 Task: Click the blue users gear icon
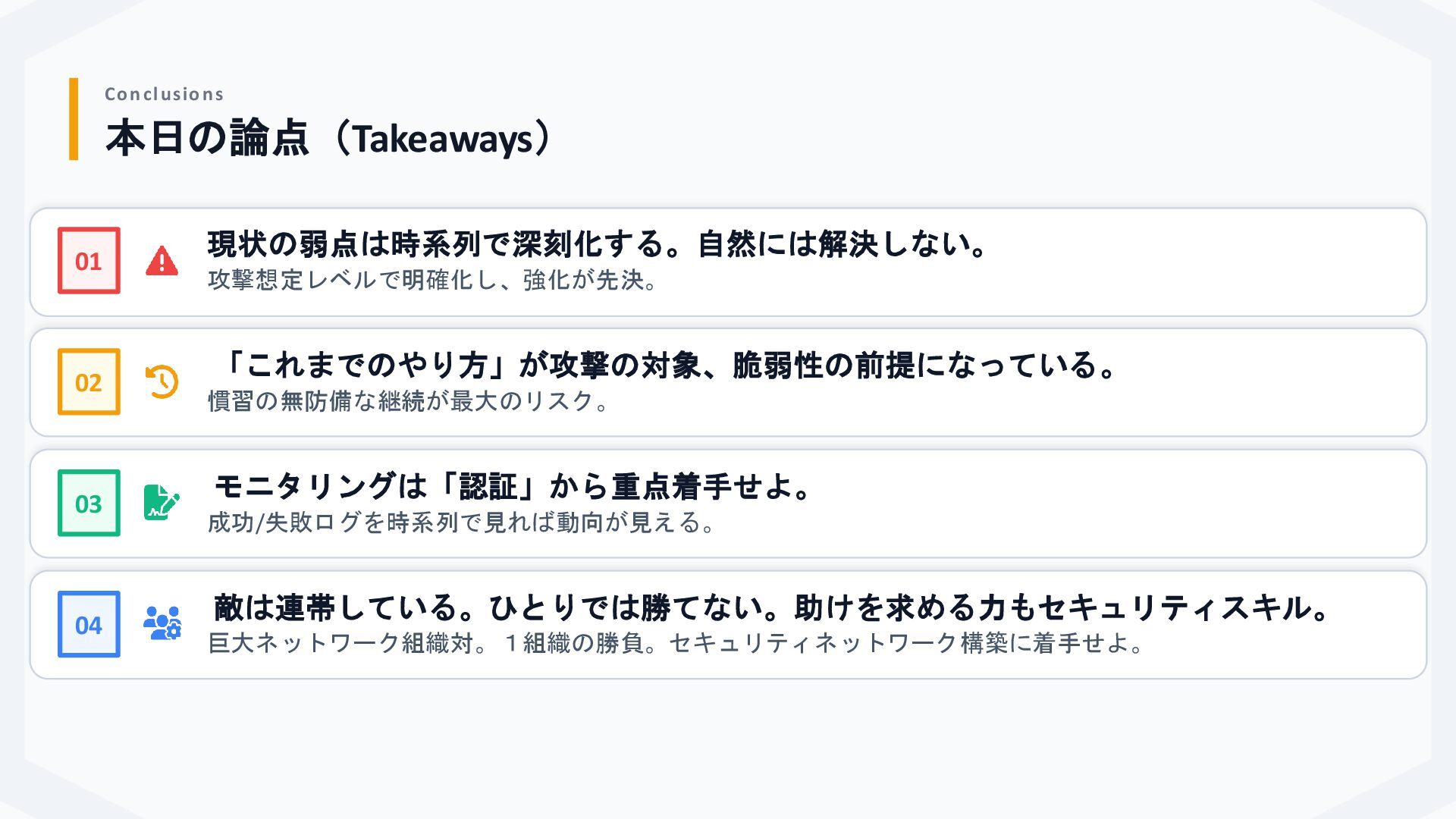tap(162, 623)
